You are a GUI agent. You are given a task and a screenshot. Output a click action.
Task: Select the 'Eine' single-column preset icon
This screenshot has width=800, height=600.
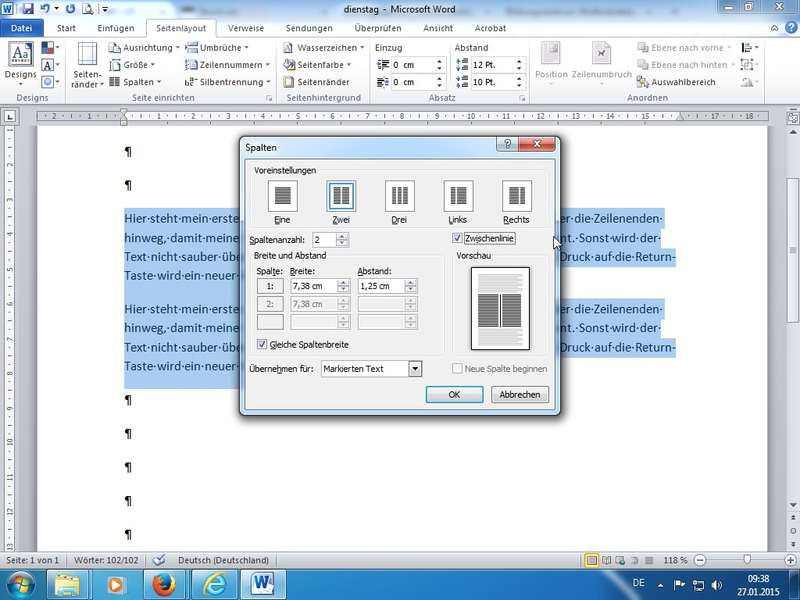point(283,196)
